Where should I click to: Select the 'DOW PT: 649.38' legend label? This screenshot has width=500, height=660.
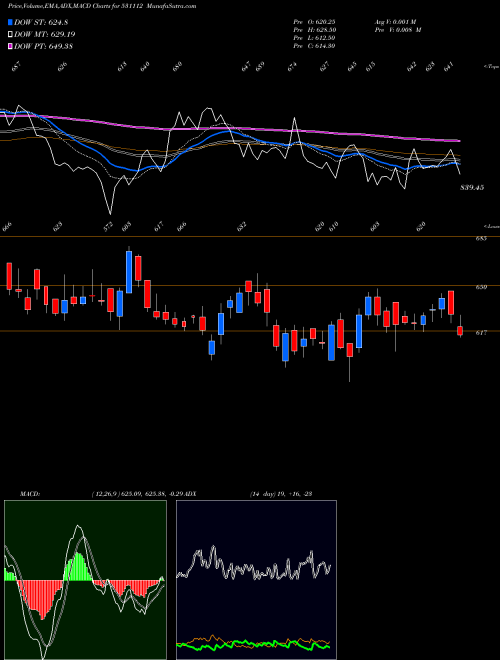tap(43, 46)
